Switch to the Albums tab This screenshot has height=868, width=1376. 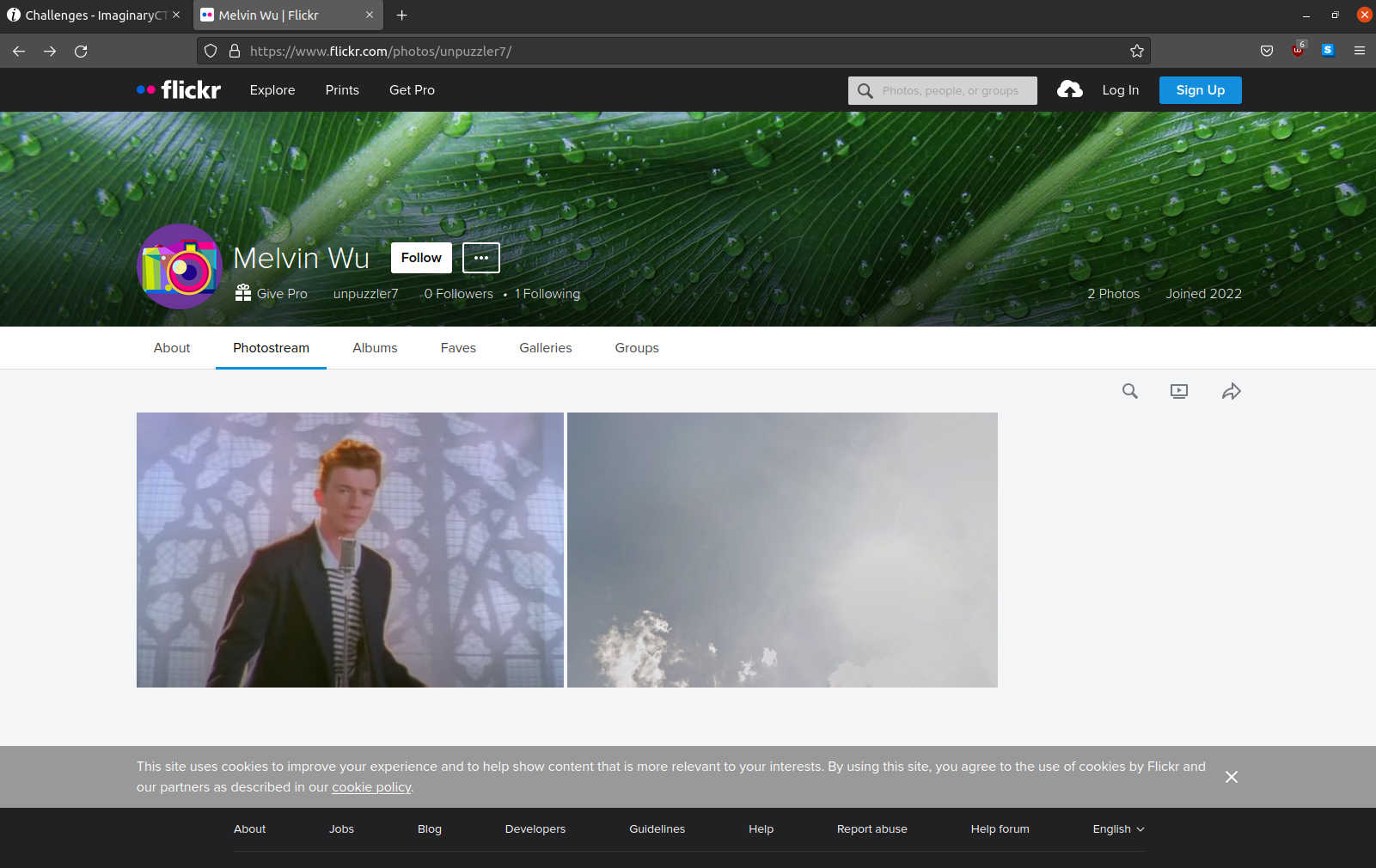coord(375,348)
